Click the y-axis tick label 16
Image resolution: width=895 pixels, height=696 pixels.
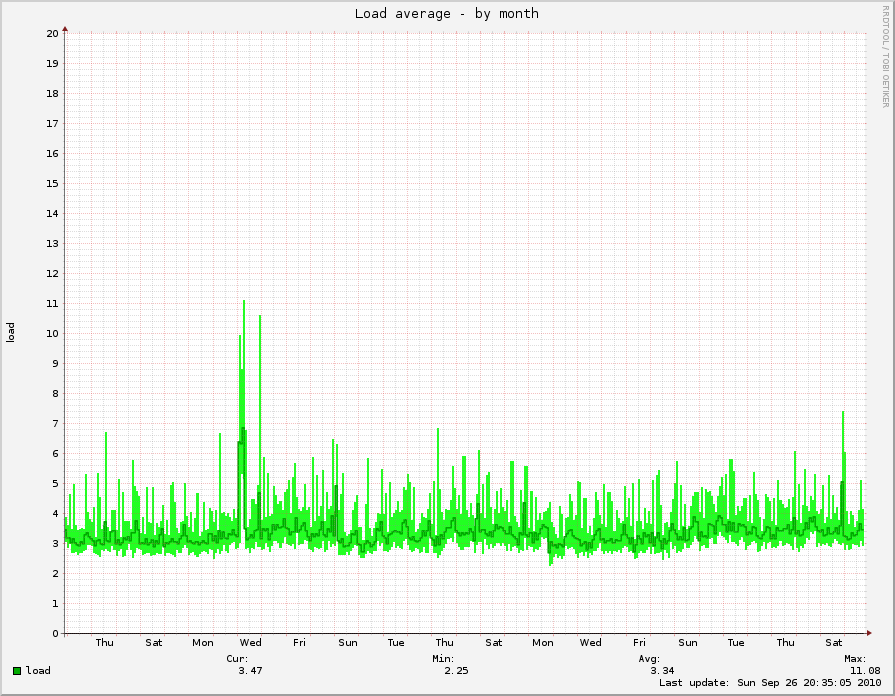53,153
